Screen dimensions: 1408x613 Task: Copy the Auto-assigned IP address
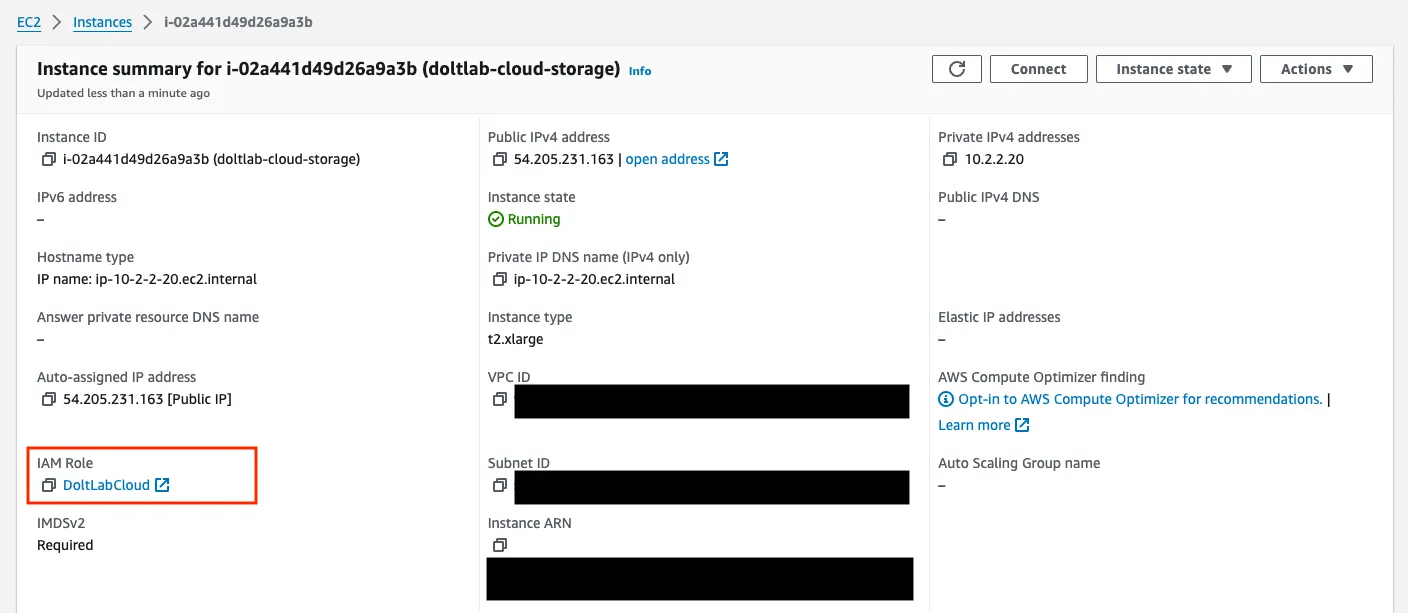(48, 399)
